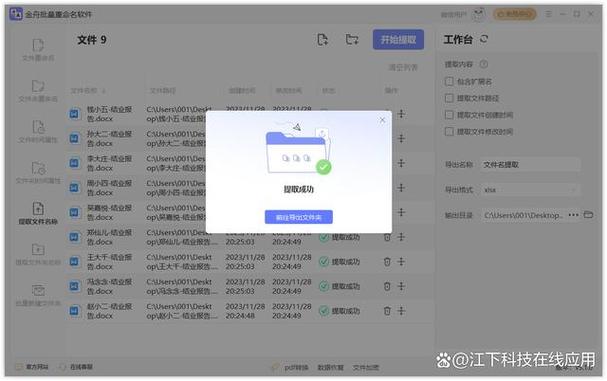This screenshot has height=381, width=607.
Task: Click the move icon for 孙大二 row
Action: (x=401, y=138)
